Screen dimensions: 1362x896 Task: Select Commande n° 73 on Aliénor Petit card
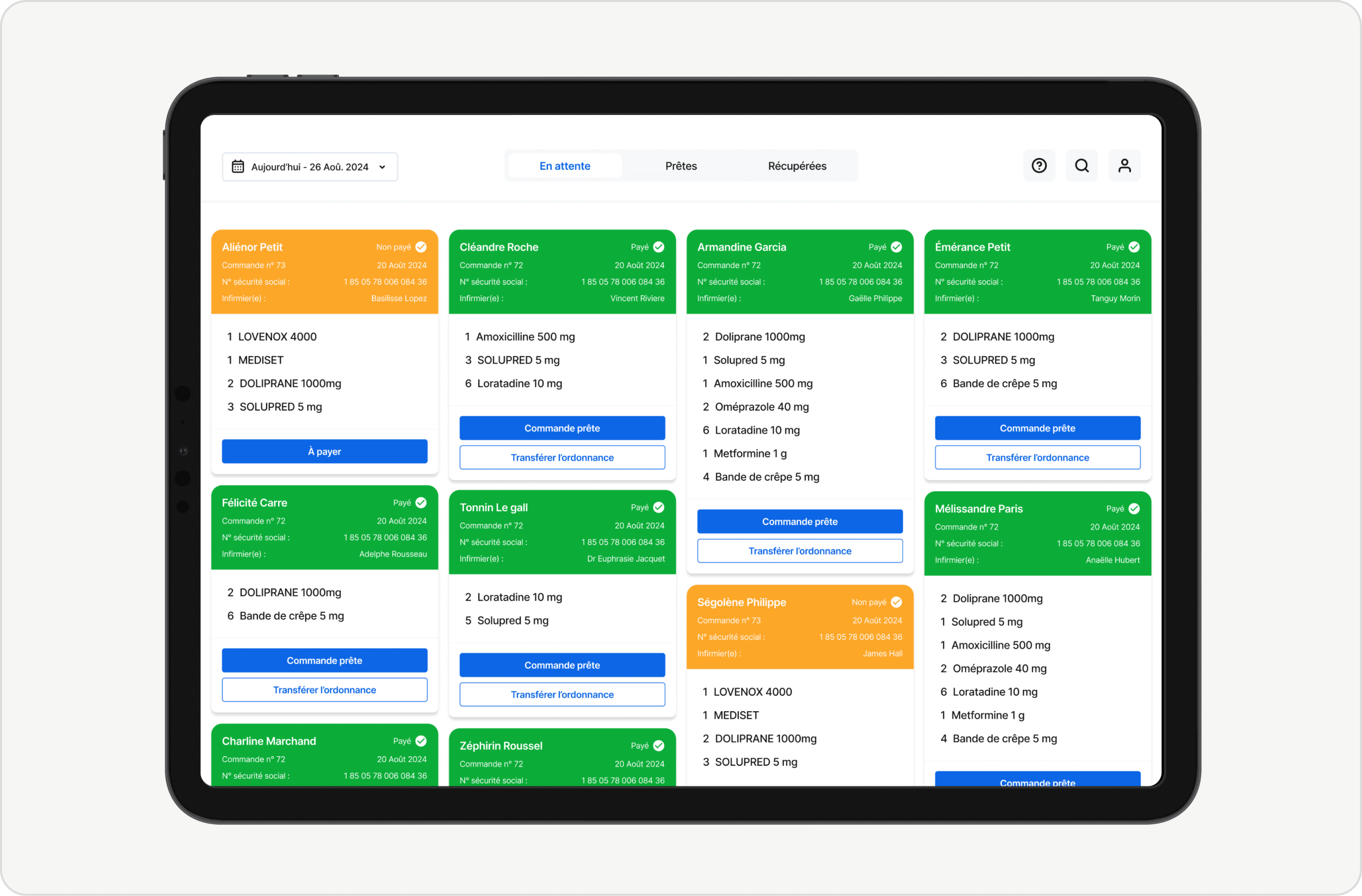click(x=253, y=265)
